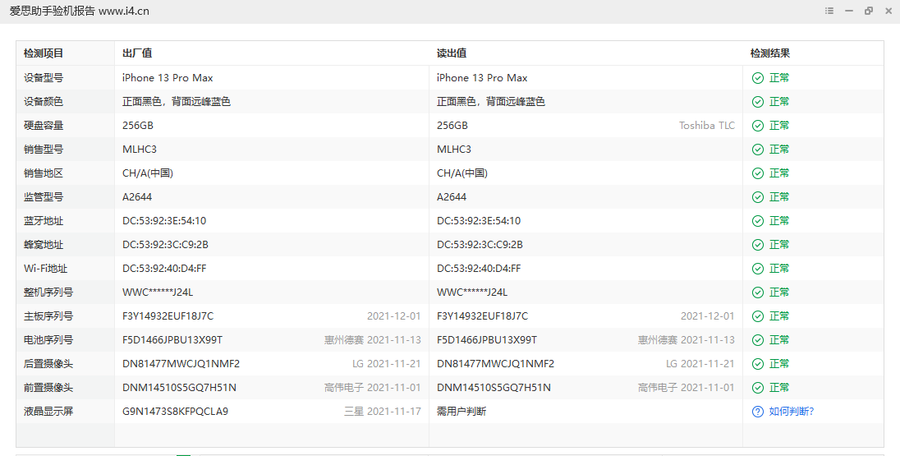Click the Toshiba TLC storage note
This screenshot has width=900, height=456.
click(x=707, y=125)
